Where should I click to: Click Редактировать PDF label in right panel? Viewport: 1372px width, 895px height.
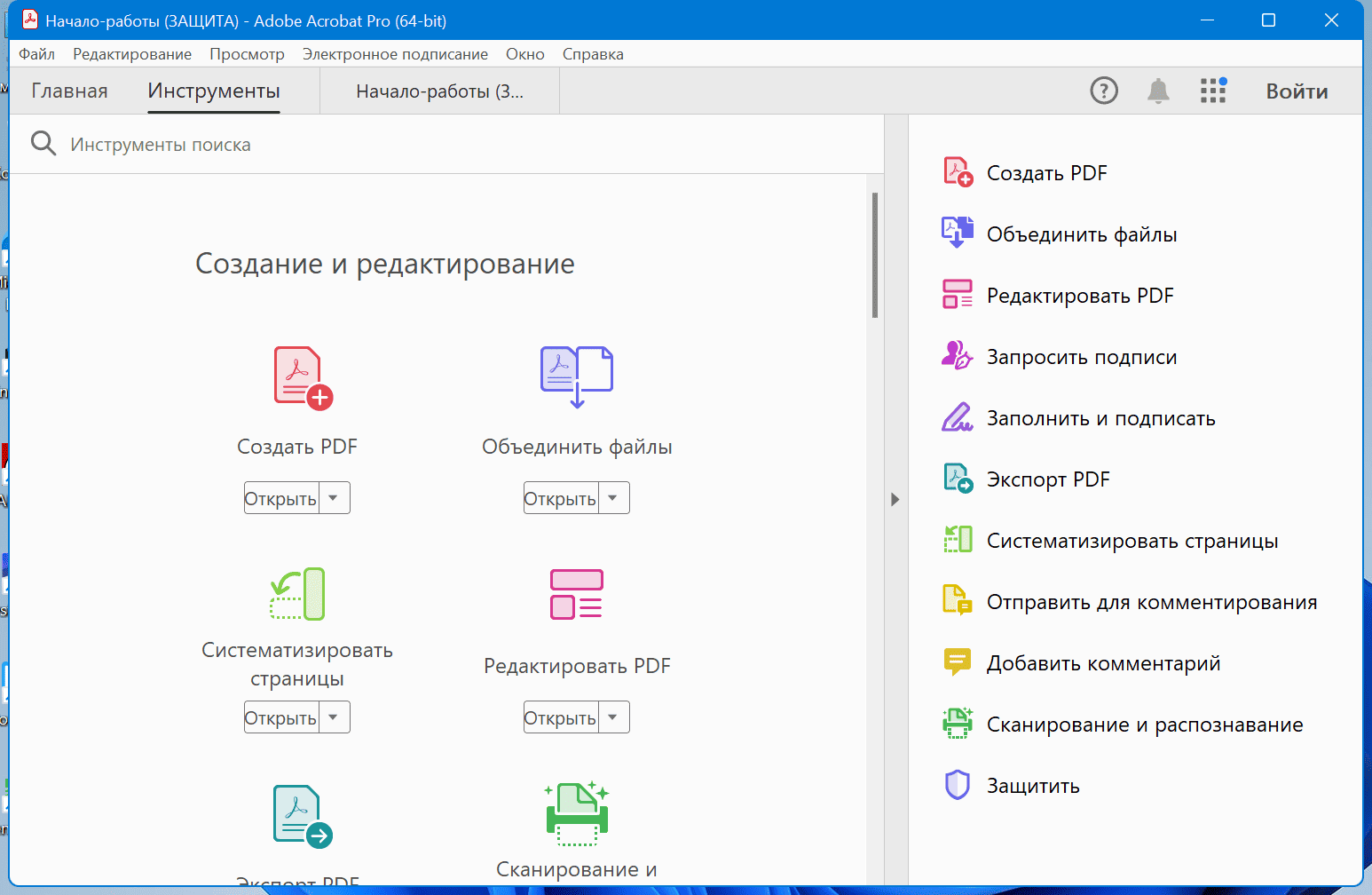point(1080,295)
